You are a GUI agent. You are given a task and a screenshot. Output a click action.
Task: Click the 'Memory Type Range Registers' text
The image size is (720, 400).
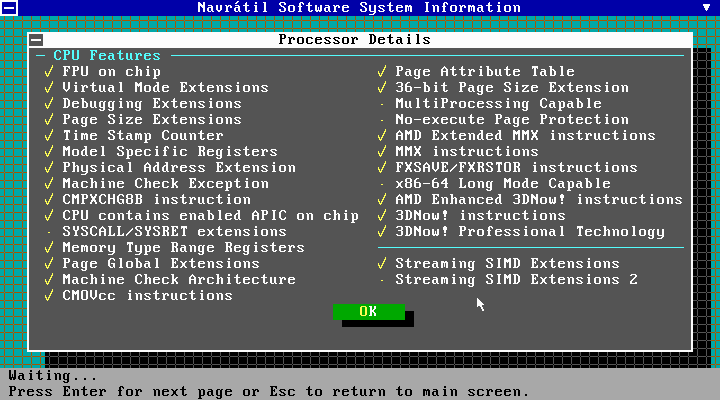[183, 248]
